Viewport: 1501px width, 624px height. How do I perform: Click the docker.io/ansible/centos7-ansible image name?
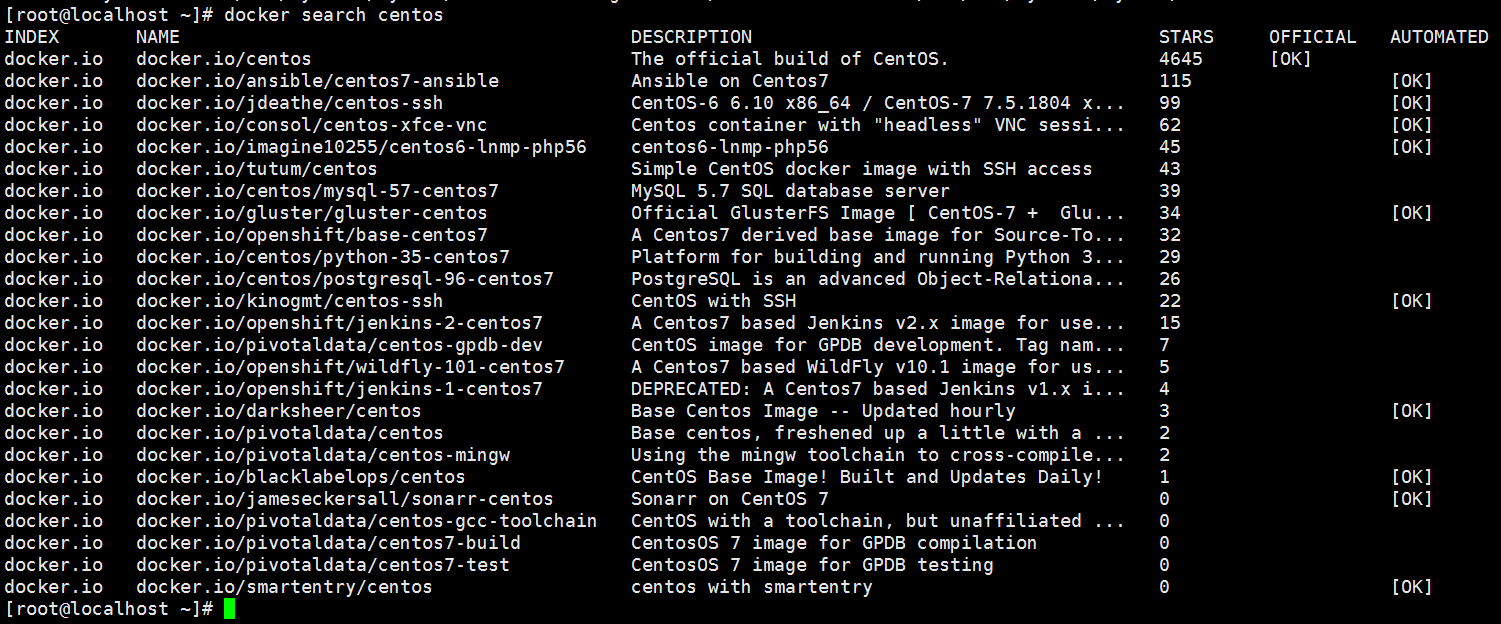[317, 81]
